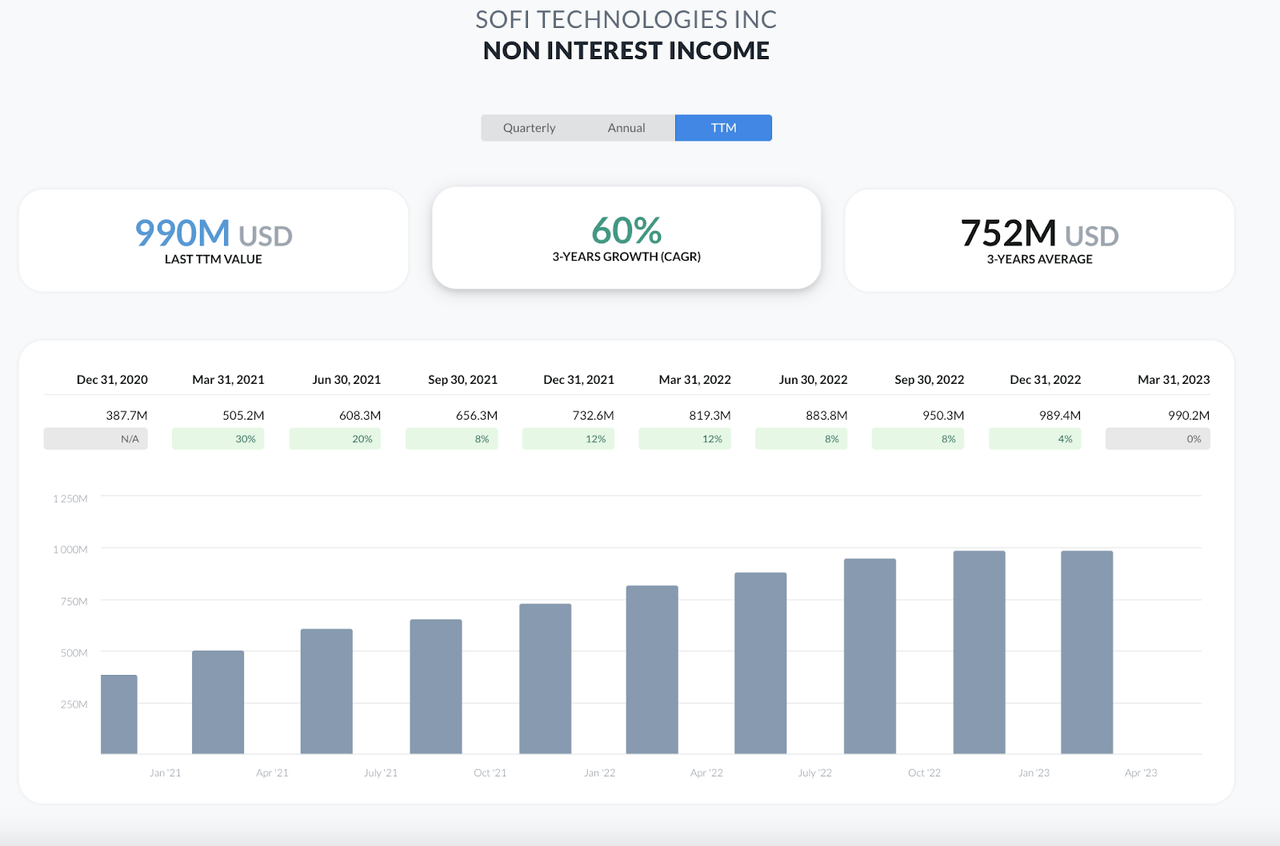Click the 990M USD Last TTM Value card

(214, 240)
